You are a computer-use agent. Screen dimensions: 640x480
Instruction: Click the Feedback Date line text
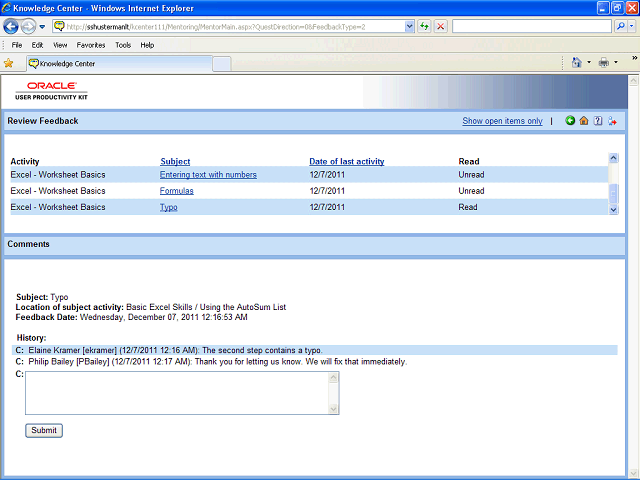coord(131,317)
